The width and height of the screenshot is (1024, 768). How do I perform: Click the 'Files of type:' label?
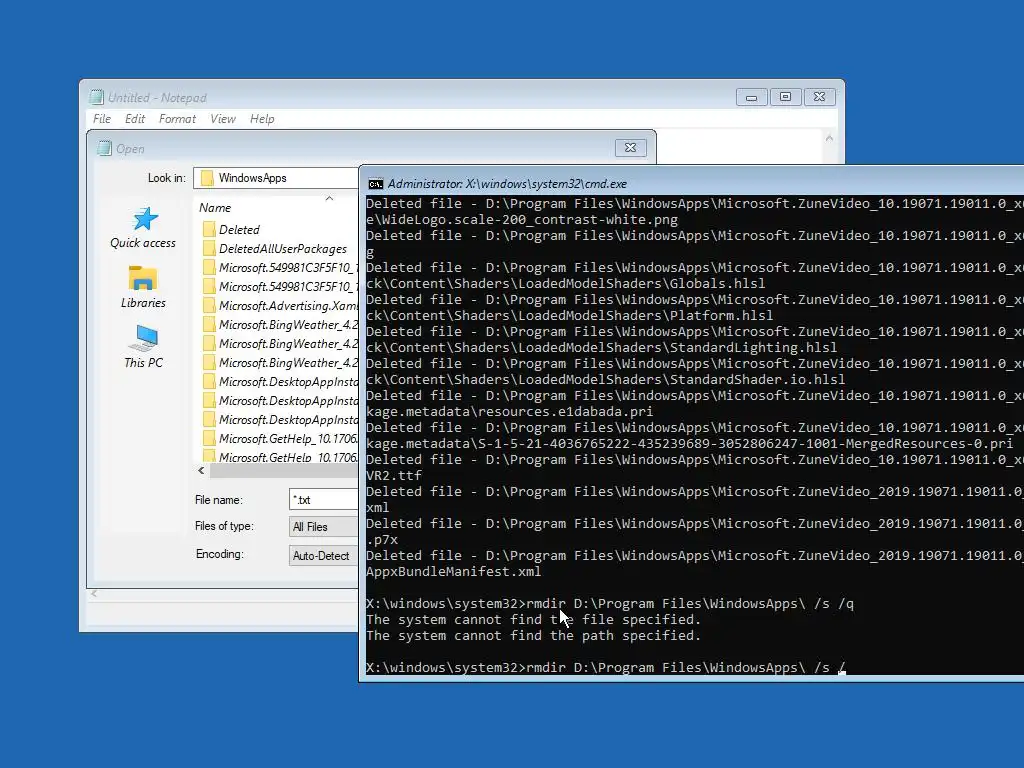tap(224, 526)
